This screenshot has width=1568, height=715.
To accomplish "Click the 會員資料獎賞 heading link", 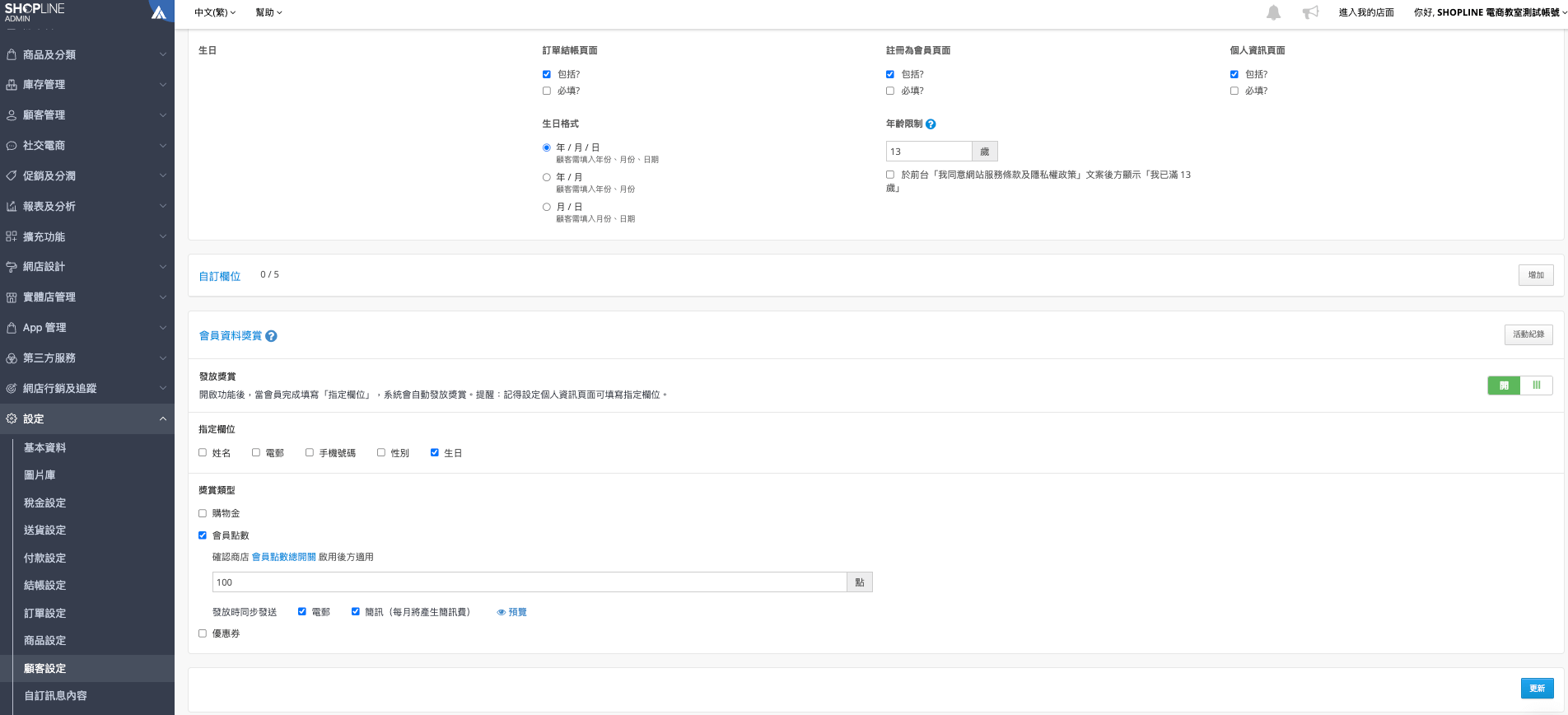I will coord(231,336).
